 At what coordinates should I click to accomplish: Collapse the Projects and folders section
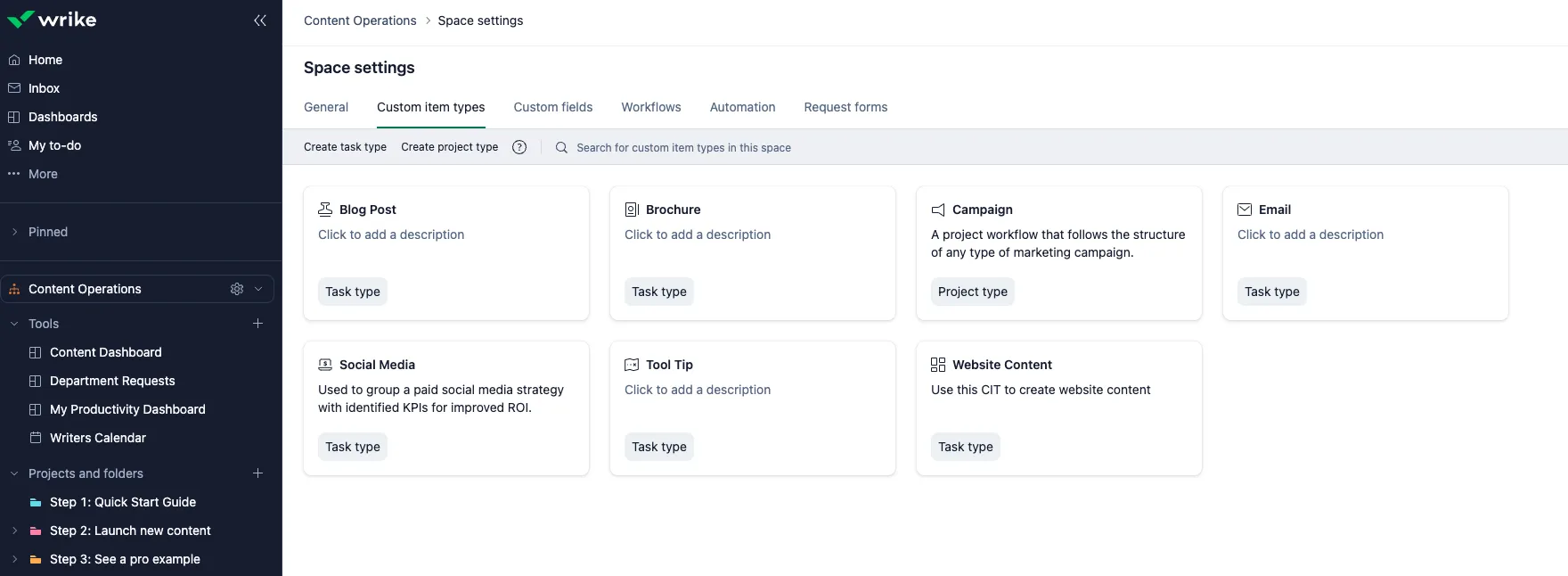pos(14,473)
